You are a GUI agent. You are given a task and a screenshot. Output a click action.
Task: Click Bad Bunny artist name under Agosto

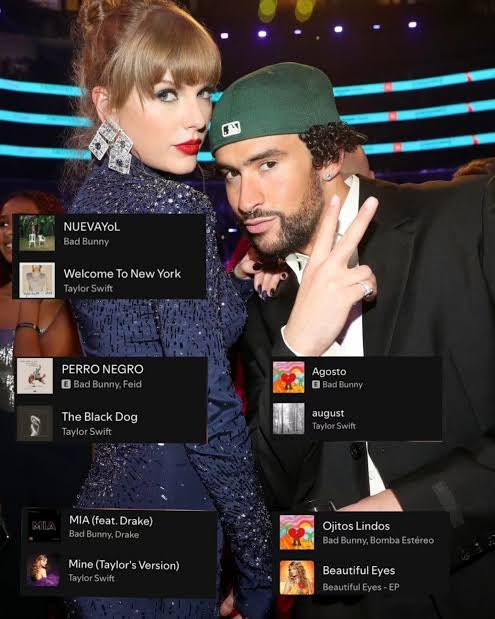(342, 385)
